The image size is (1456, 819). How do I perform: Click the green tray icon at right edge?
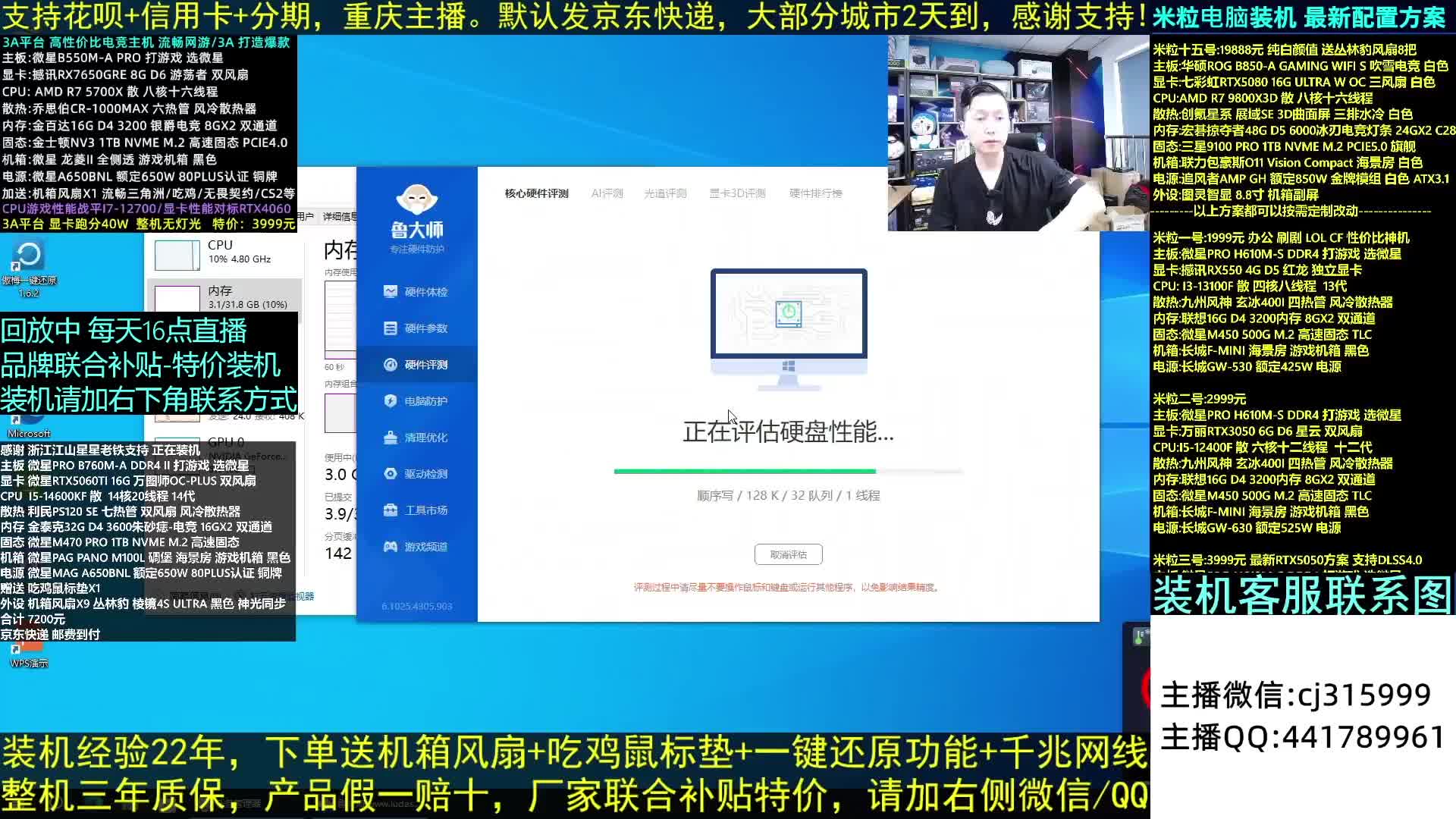click(x=1140, y=637)
